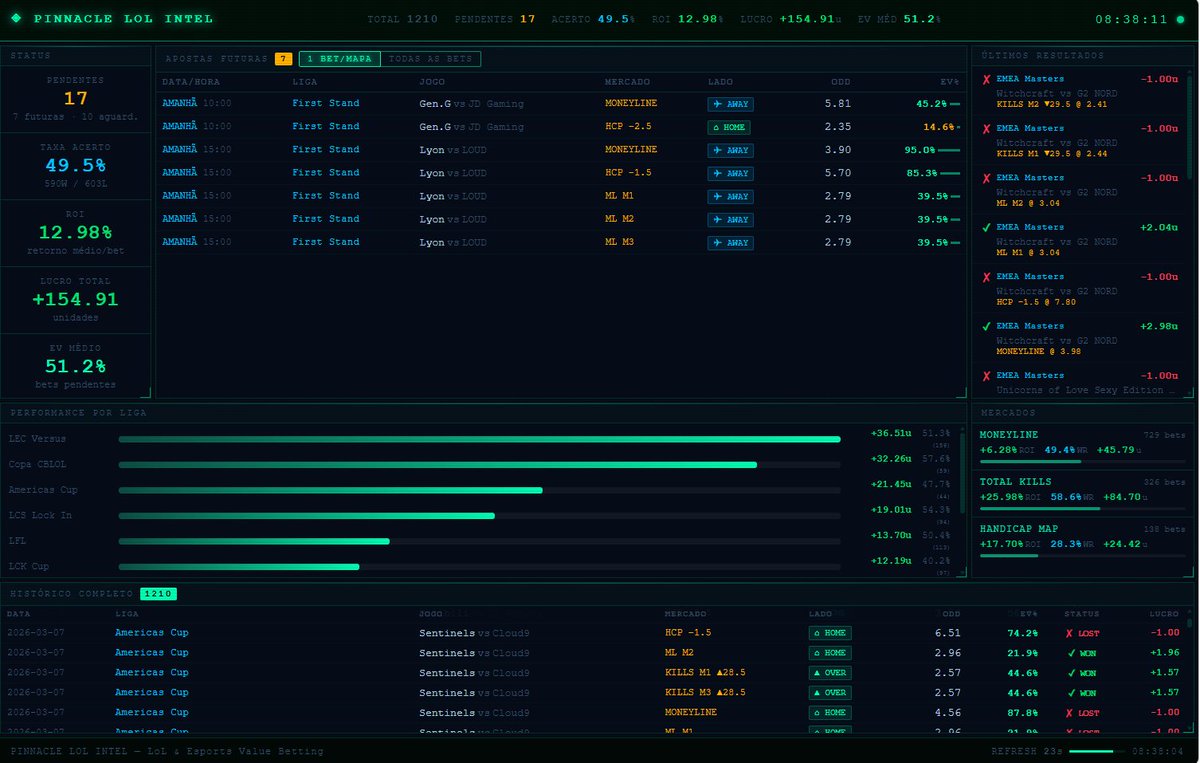Image resolution: width=1200 pixels, height=763 pixels.
Task: Click the red X on the ML M2 @ 3.04 result
Action: (987, 178)
